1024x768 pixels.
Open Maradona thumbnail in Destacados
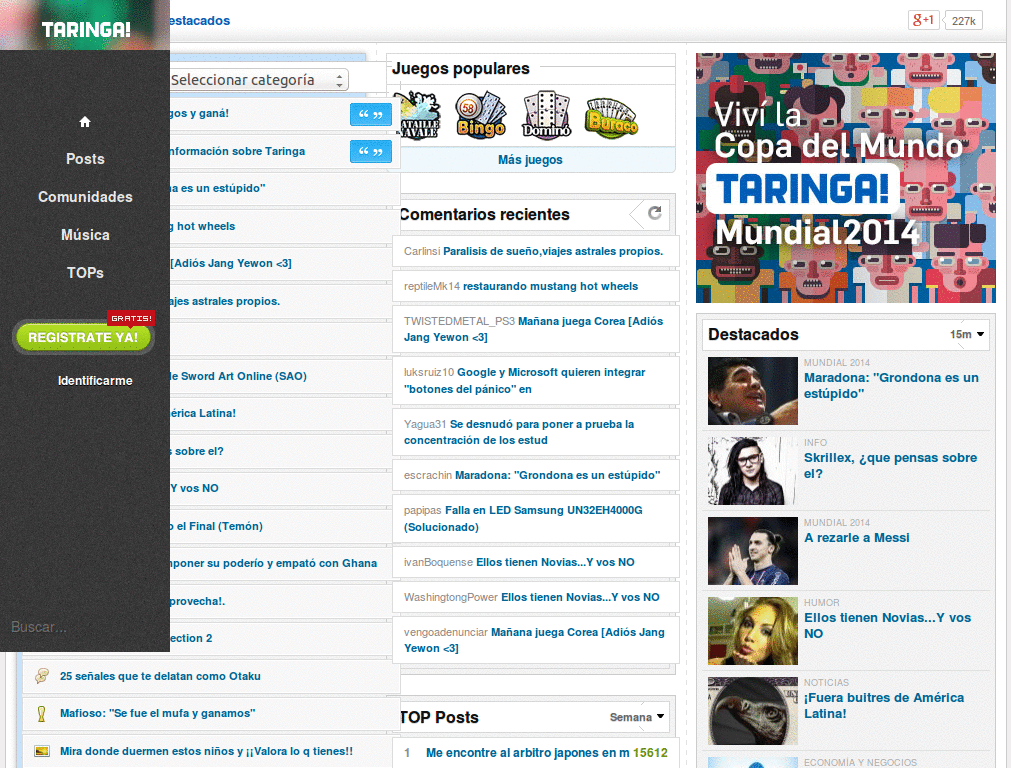point(753,391)
